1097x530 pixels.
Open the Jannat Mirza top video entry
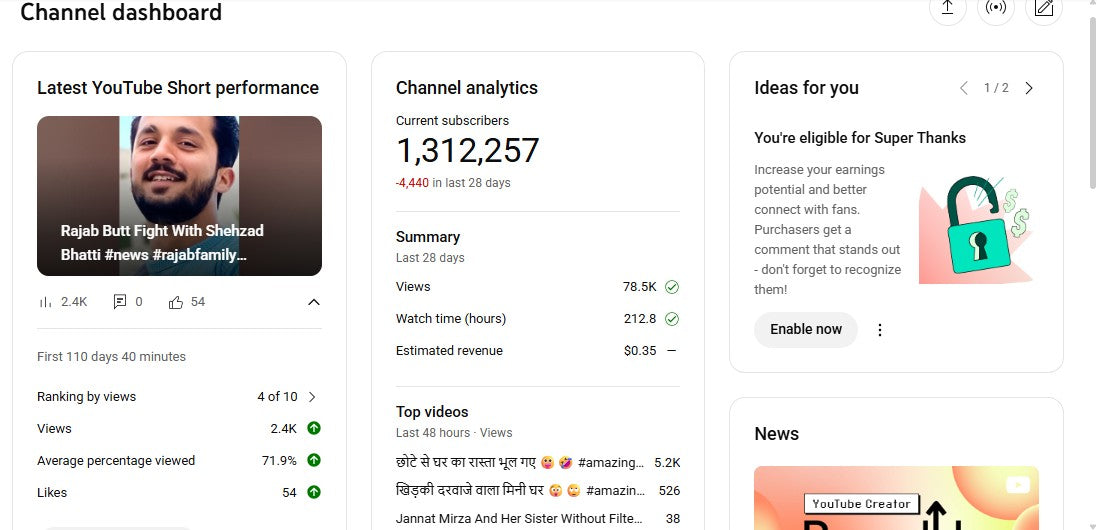(x=518, y=518)
